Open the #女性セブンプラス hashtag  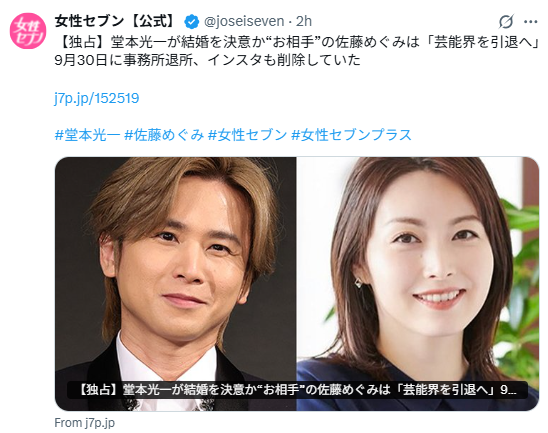[351, 135]
